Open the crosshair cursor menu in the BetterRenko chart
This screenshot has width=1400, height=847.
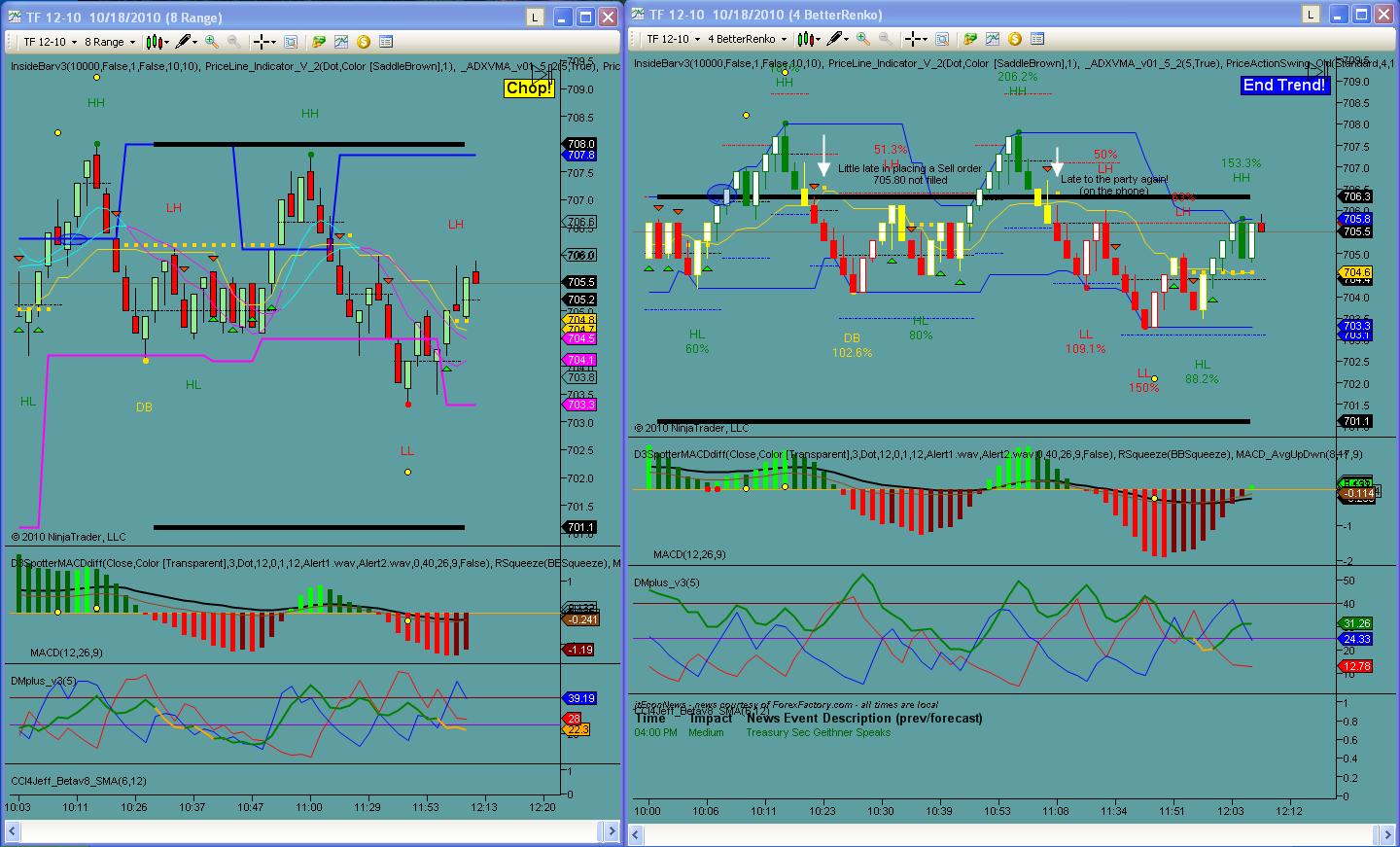point(916,39)
